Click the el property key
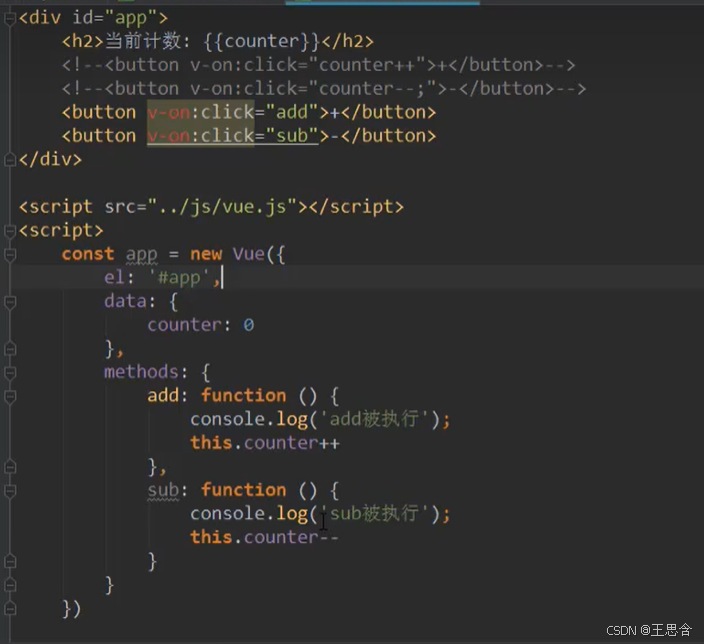Screen dimensions: 704x644 point(115,278)
